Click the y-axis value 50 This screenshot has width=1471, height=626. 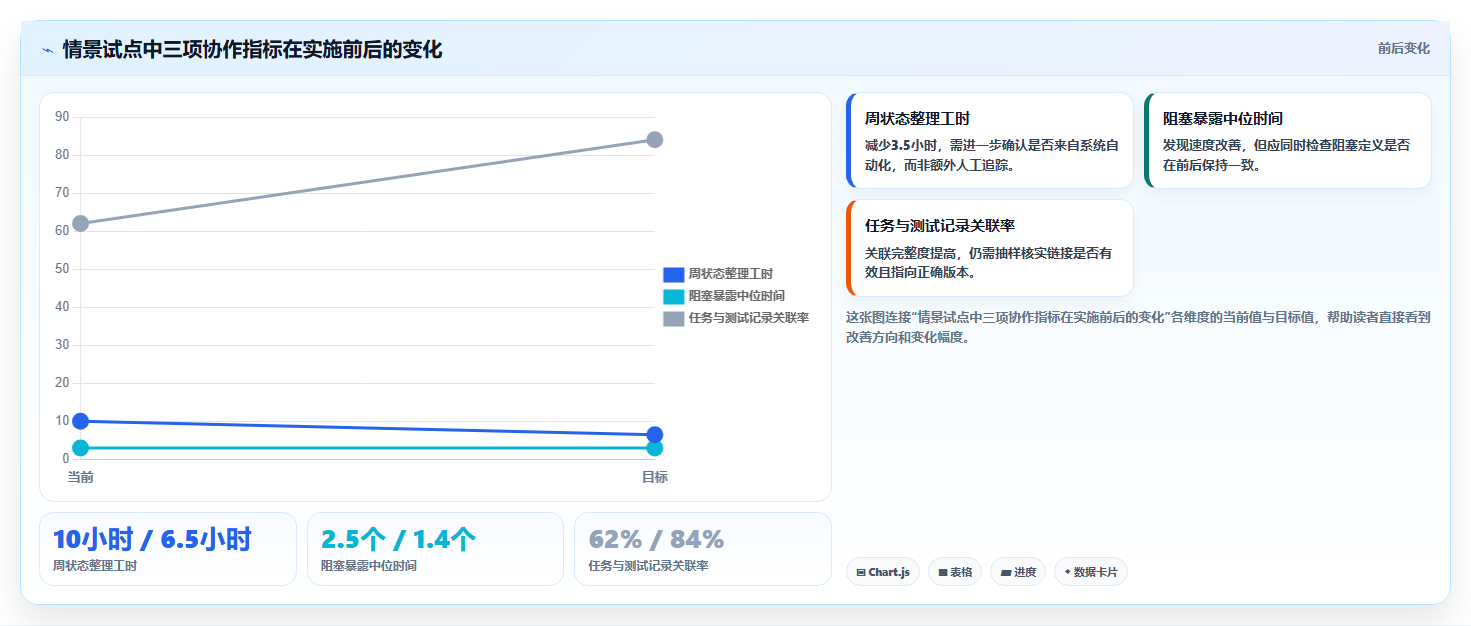tap(62, 269)
